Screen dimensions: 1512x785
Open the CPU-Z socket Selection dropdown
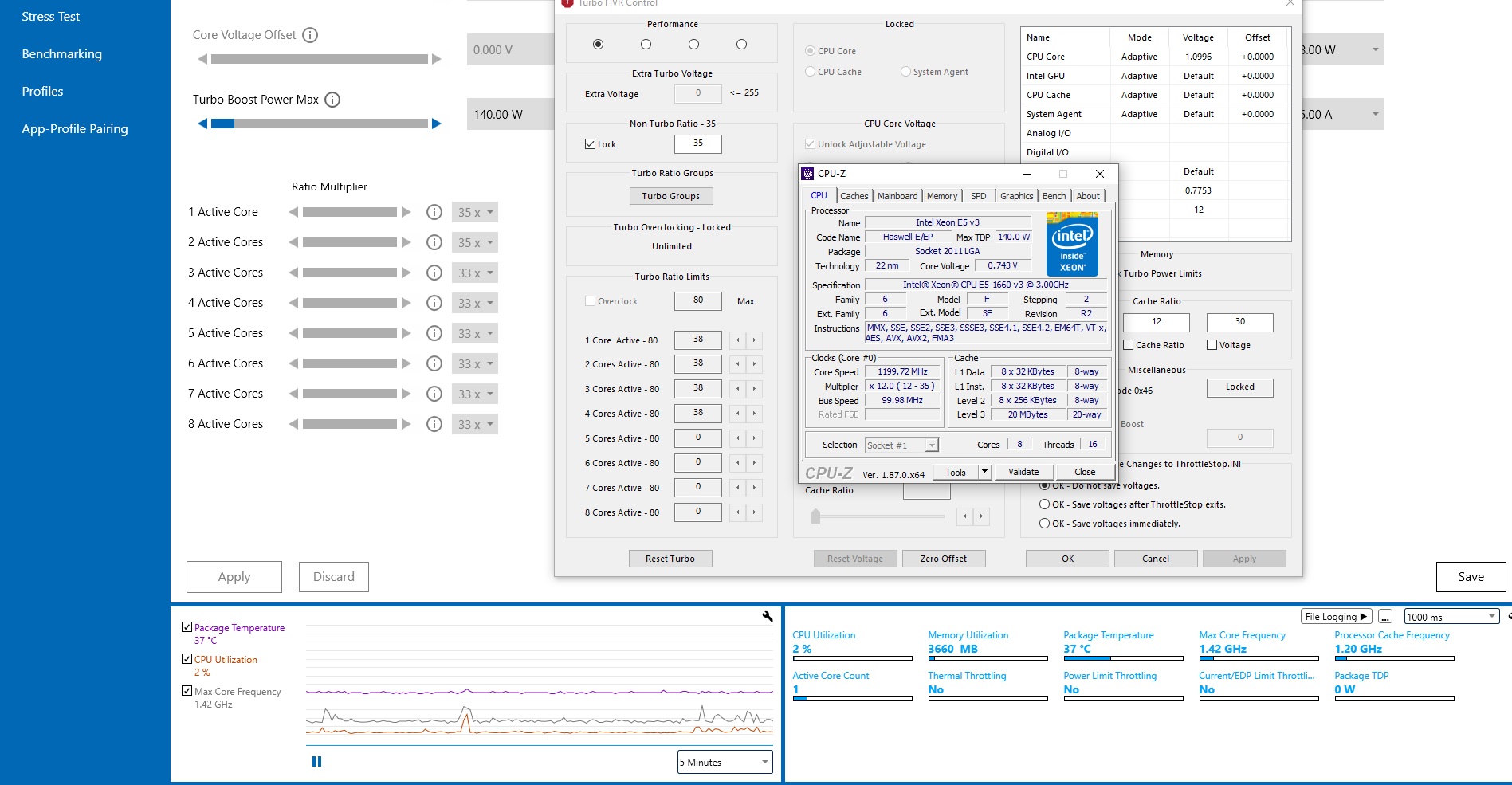pos(901,445)
